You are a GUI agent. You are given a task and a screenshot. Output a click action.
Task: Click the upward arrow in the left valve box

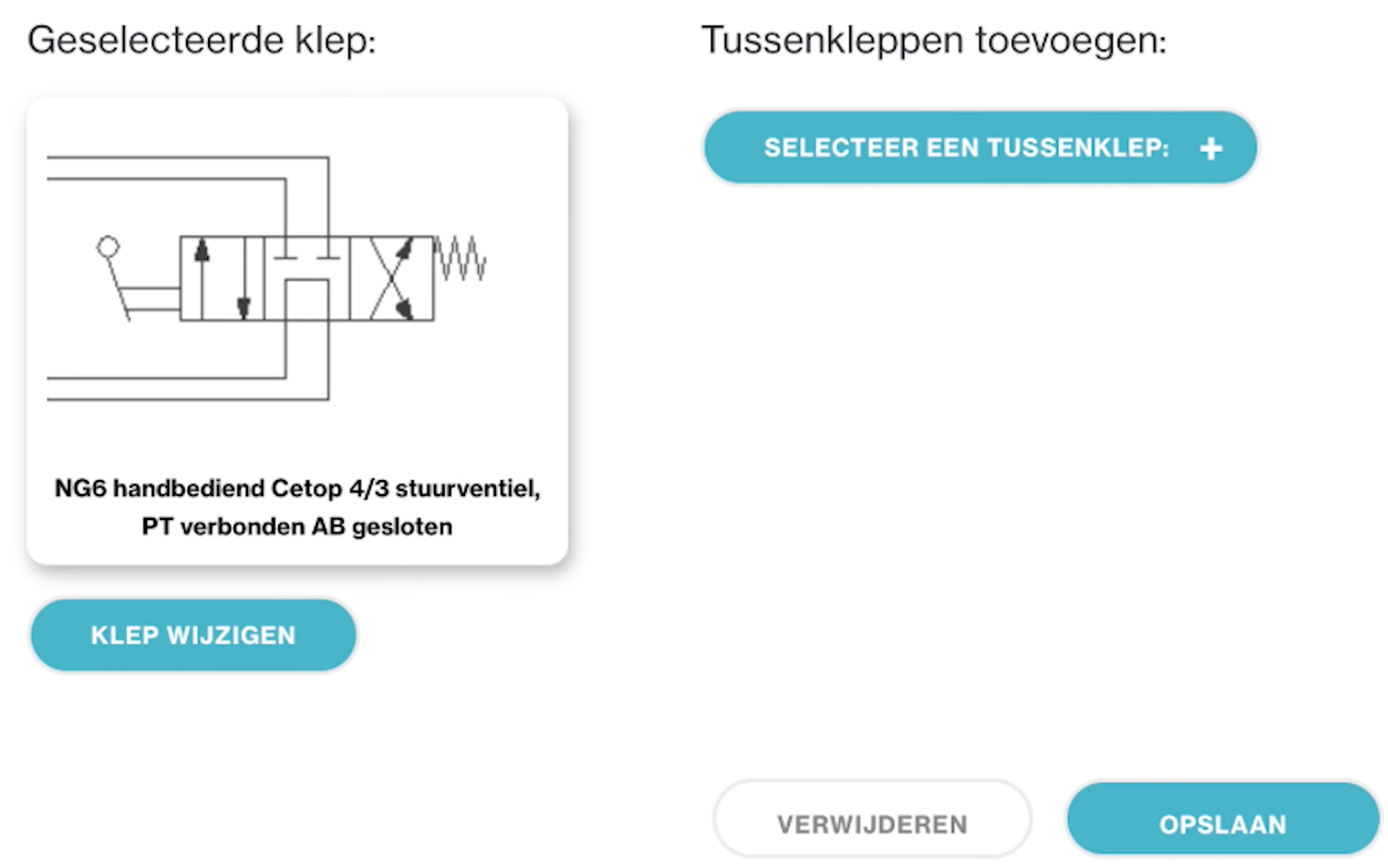pos(202,278)
